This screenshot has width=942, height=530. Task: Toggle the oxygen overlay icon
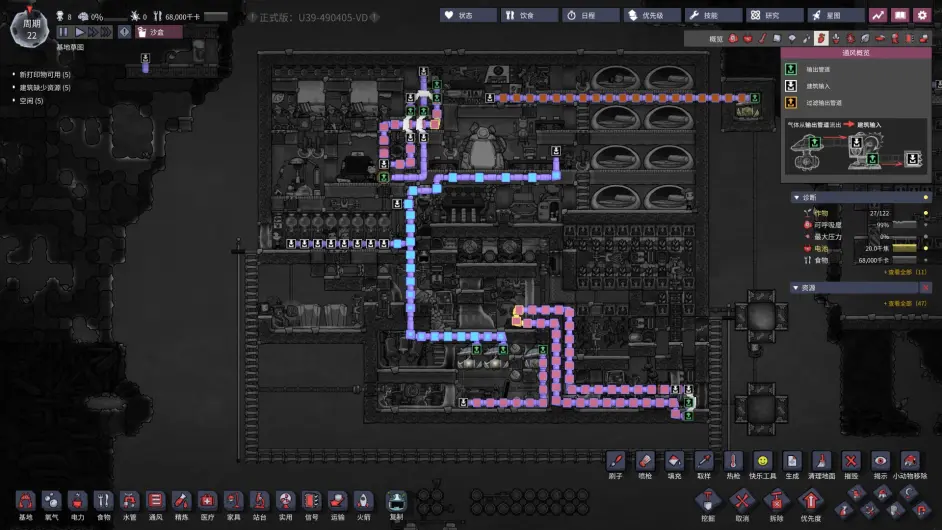733,38
